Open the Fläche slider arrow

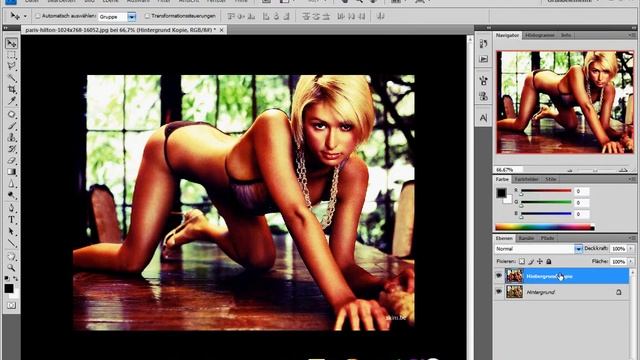[x=631, y=261]
